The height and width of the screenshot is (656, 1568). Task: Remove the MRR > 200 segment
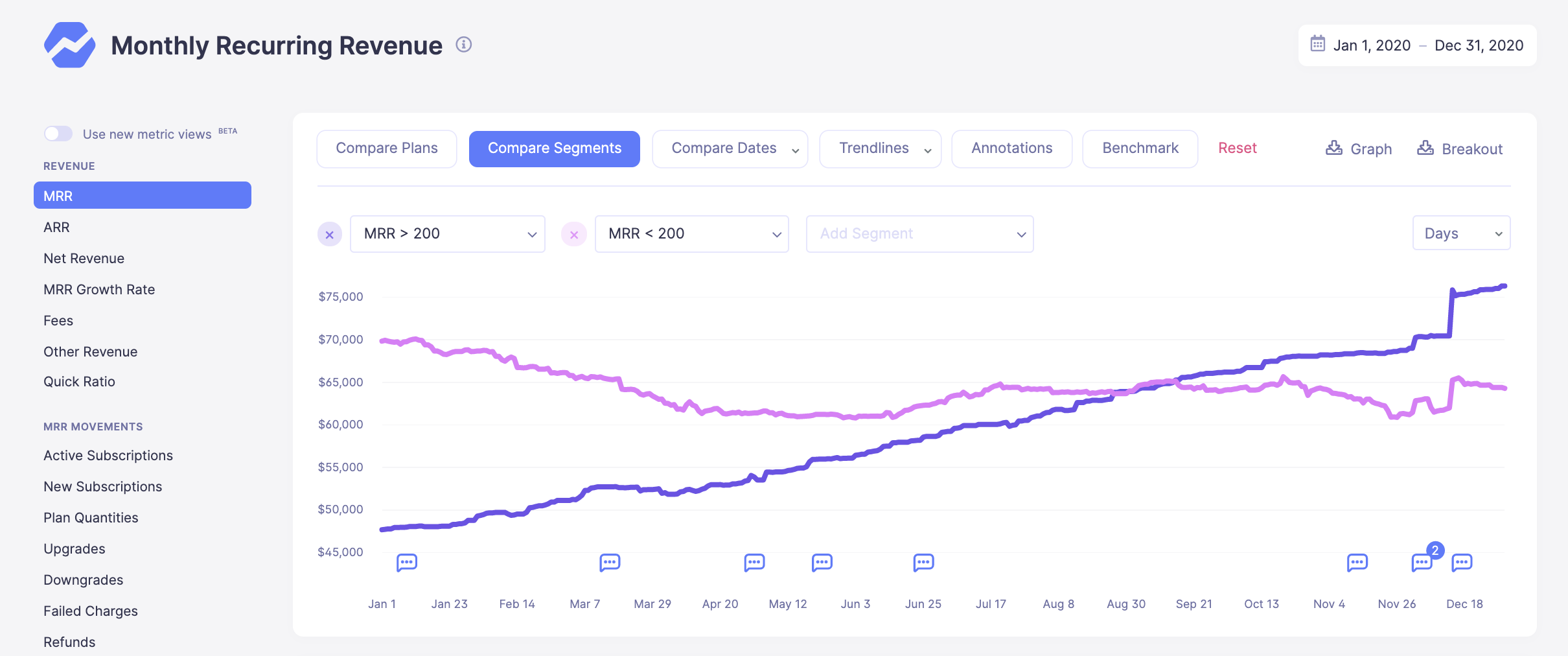tap(330, 235)
